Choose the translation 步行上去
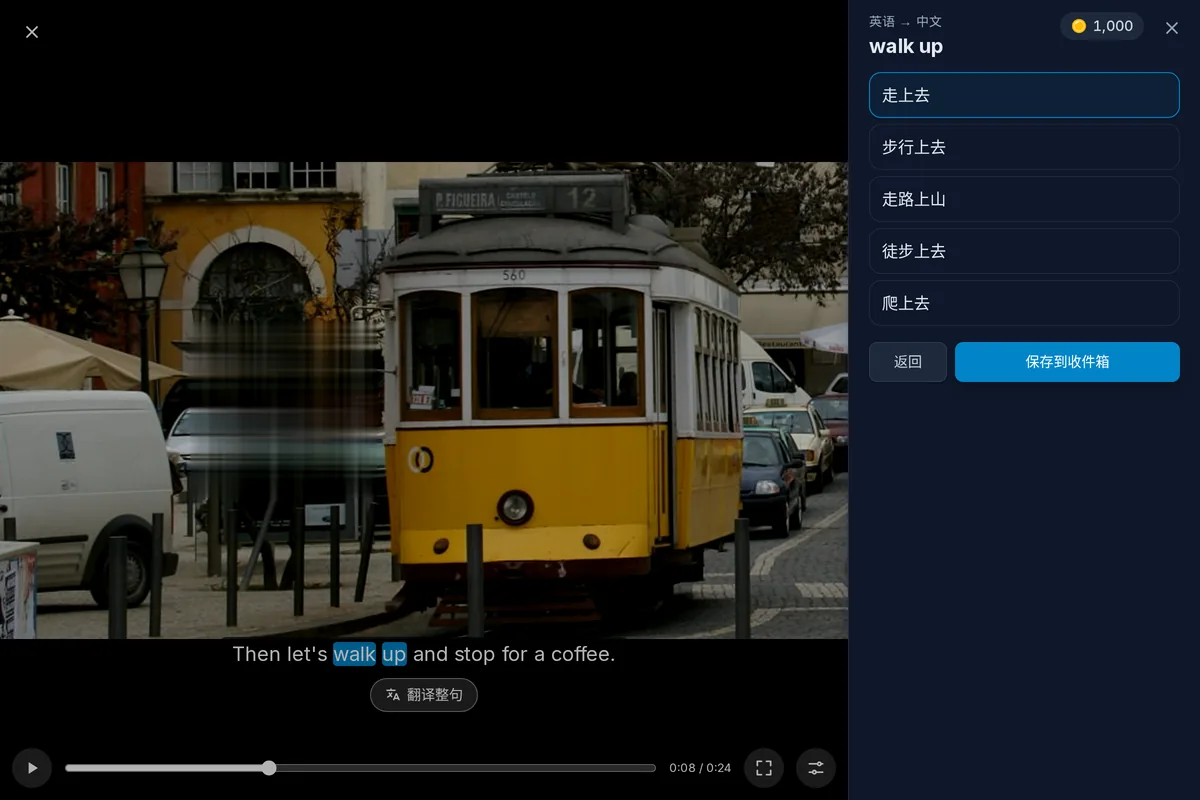The image size is (1200, 800). [1024, 147]
